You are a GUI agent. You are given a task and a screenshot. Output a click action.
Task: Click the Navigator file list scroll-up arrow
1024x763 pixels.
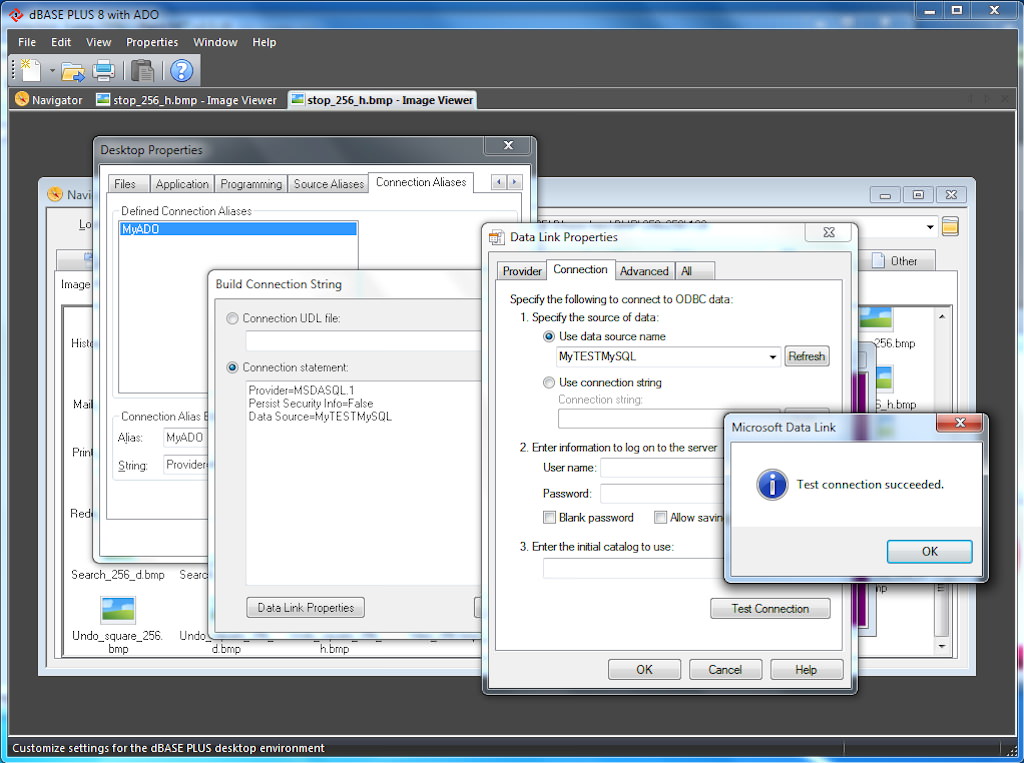pyautogui.click(x=942, y=317)
